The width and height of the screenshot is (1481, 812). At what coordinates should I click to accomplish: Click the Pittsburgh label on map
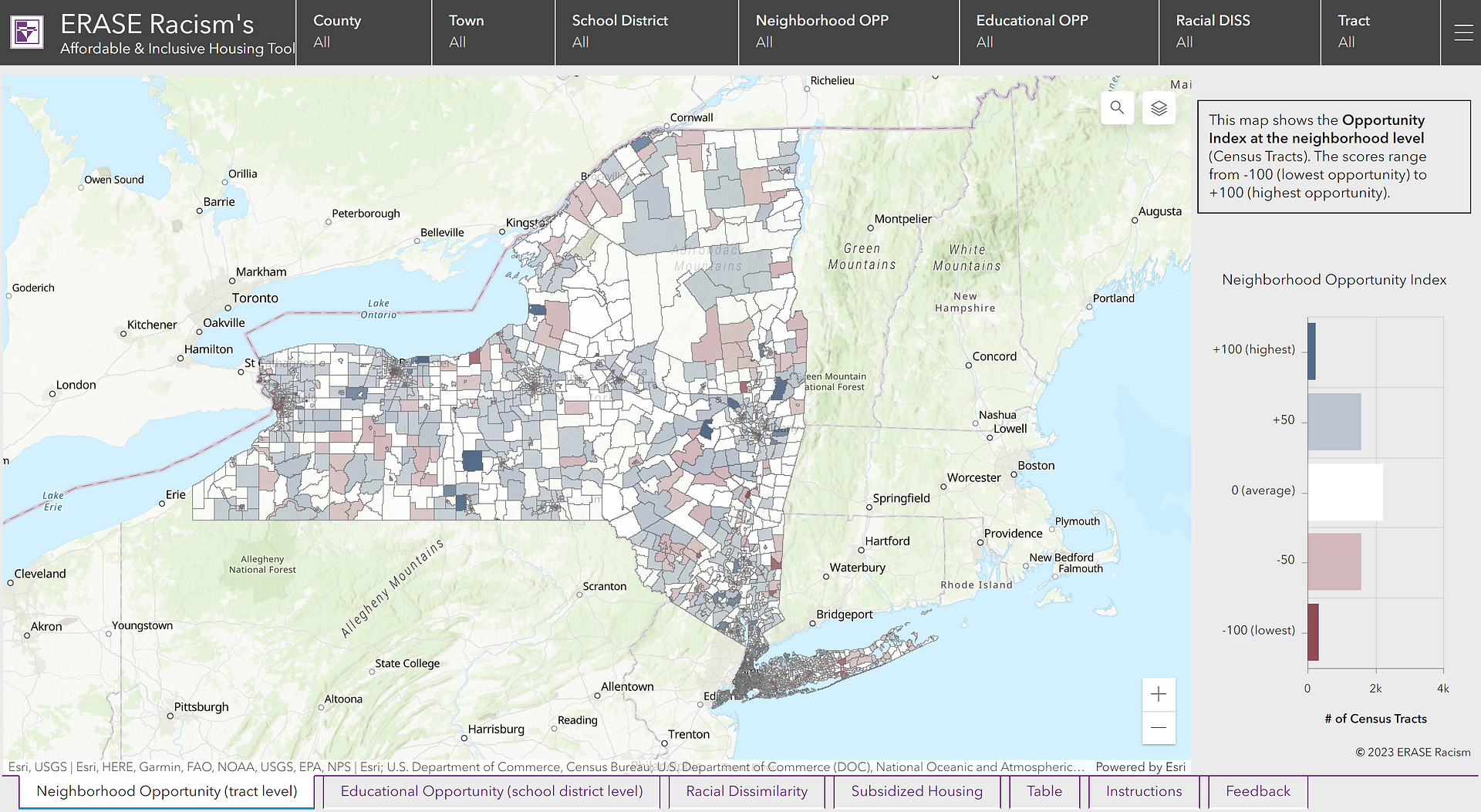click(x=201, y=707)
